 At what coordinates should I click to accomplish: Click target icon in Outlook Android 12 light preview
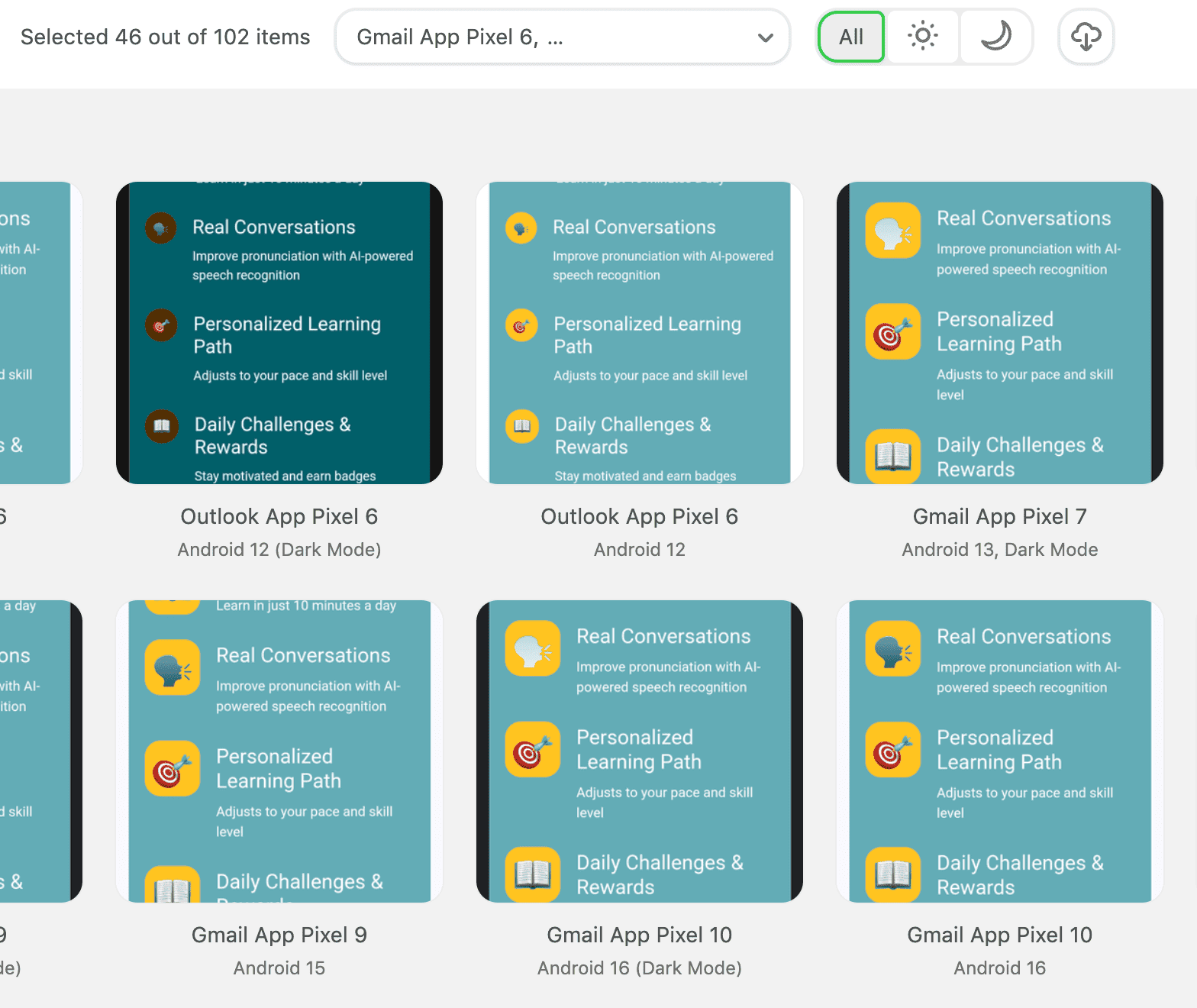point(521,326)
